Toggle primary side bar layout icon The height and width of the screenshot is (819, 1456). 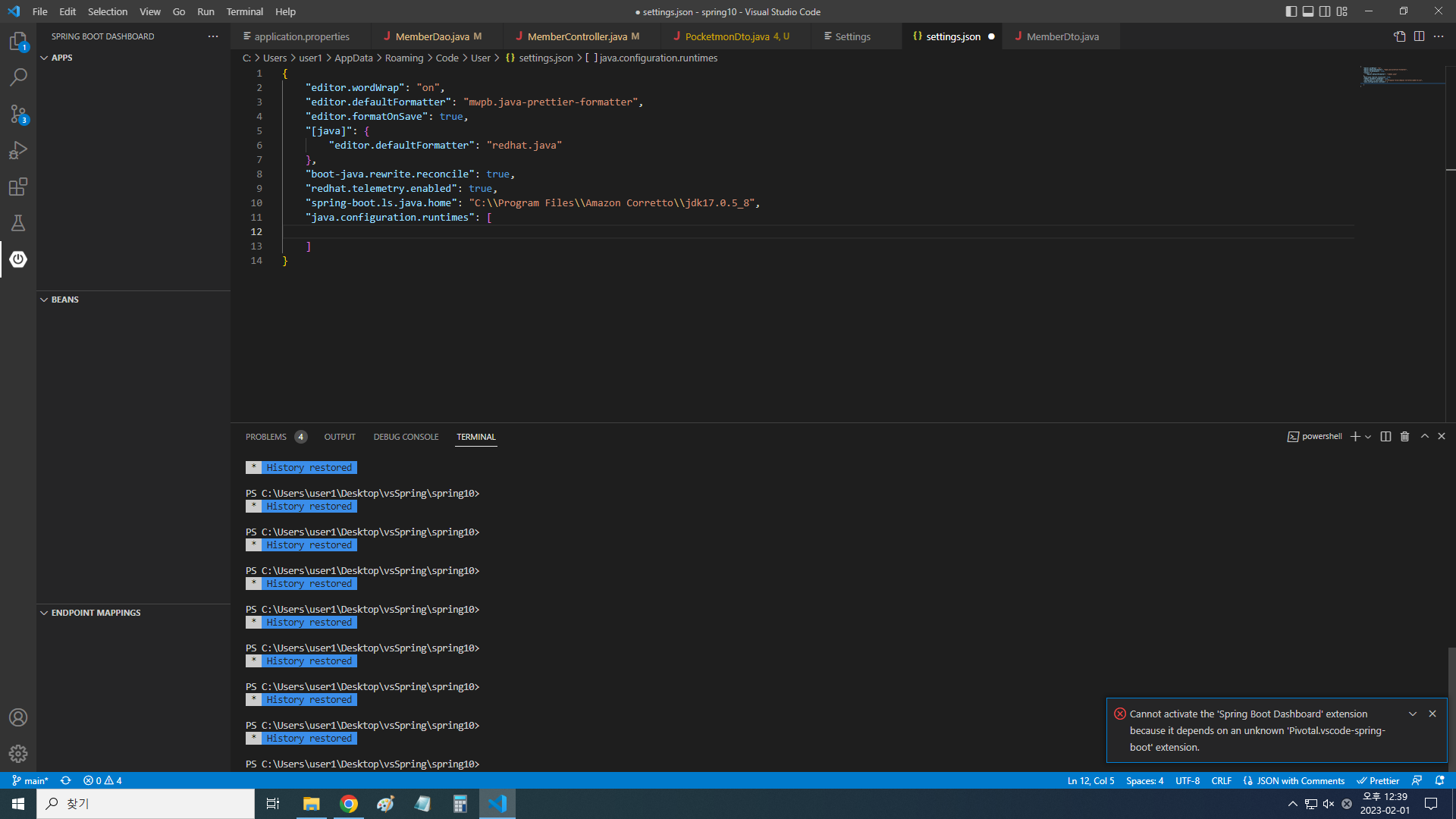(x=1291, y=11)
